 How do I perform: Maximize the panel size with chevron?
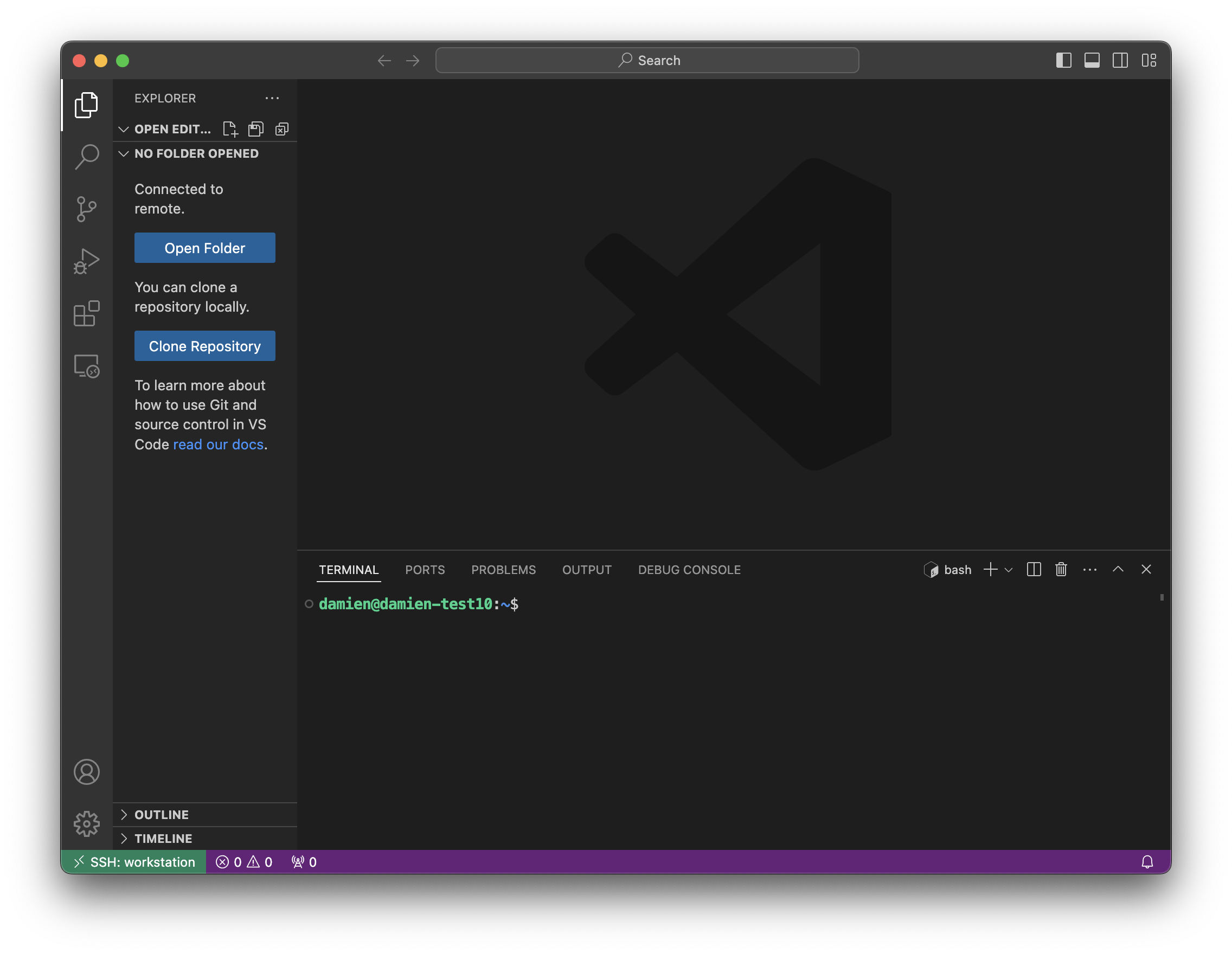click(x=1118, y=570)
